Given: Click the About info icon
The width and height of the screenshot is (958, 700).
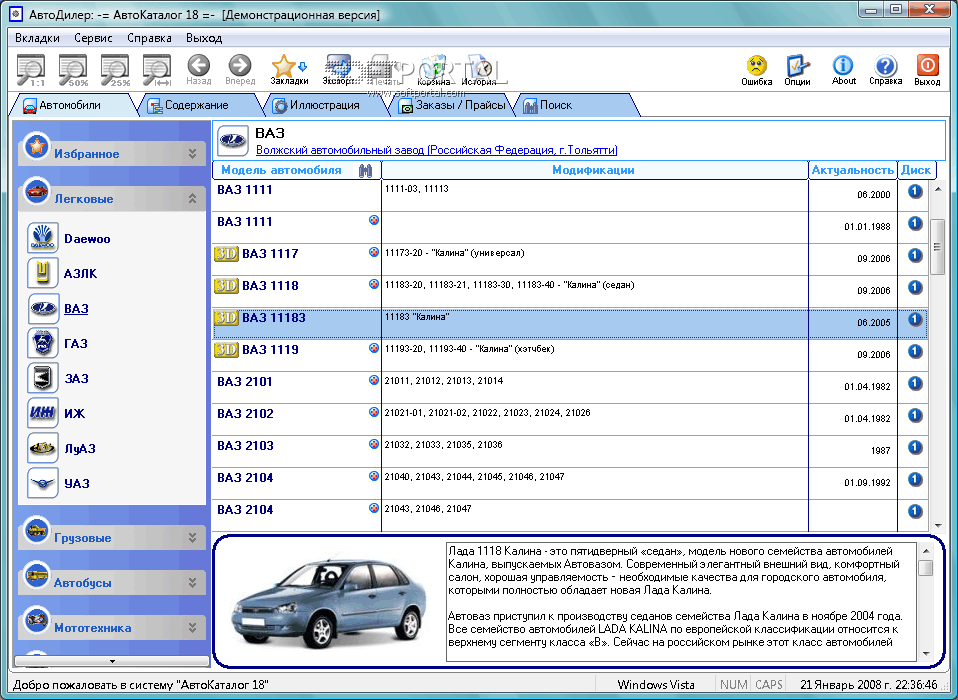Looking at the screenshot, I should click(x=843, y=66).
